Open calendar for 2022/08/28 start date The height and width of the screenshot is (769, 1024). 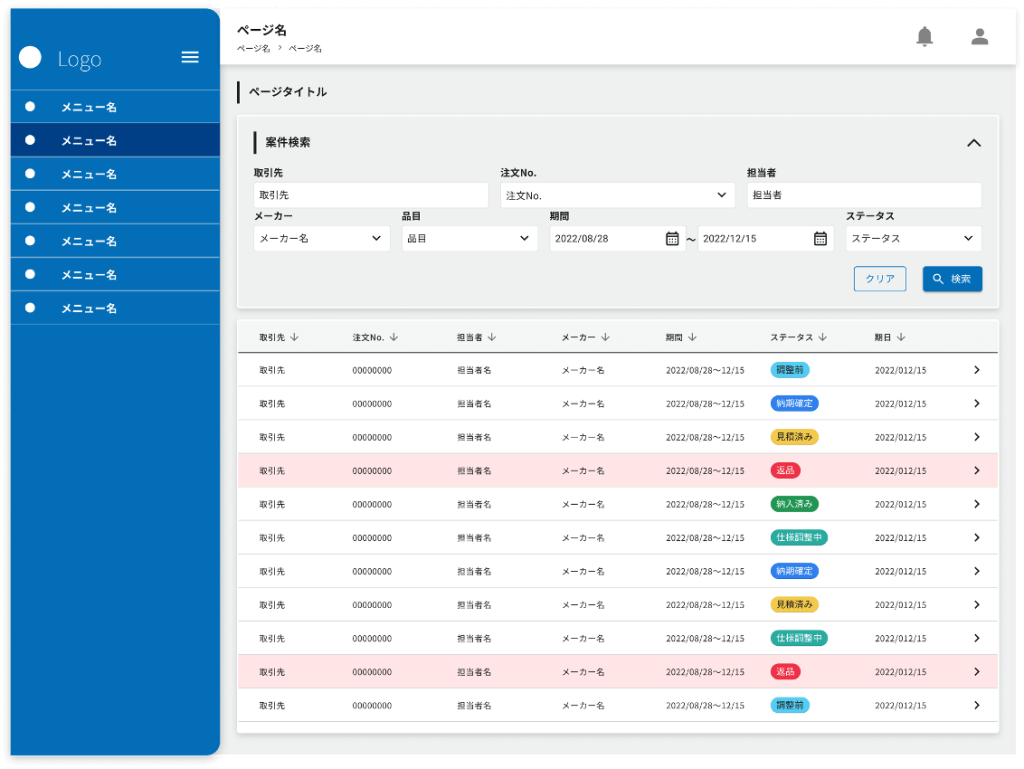pos(672,238)
